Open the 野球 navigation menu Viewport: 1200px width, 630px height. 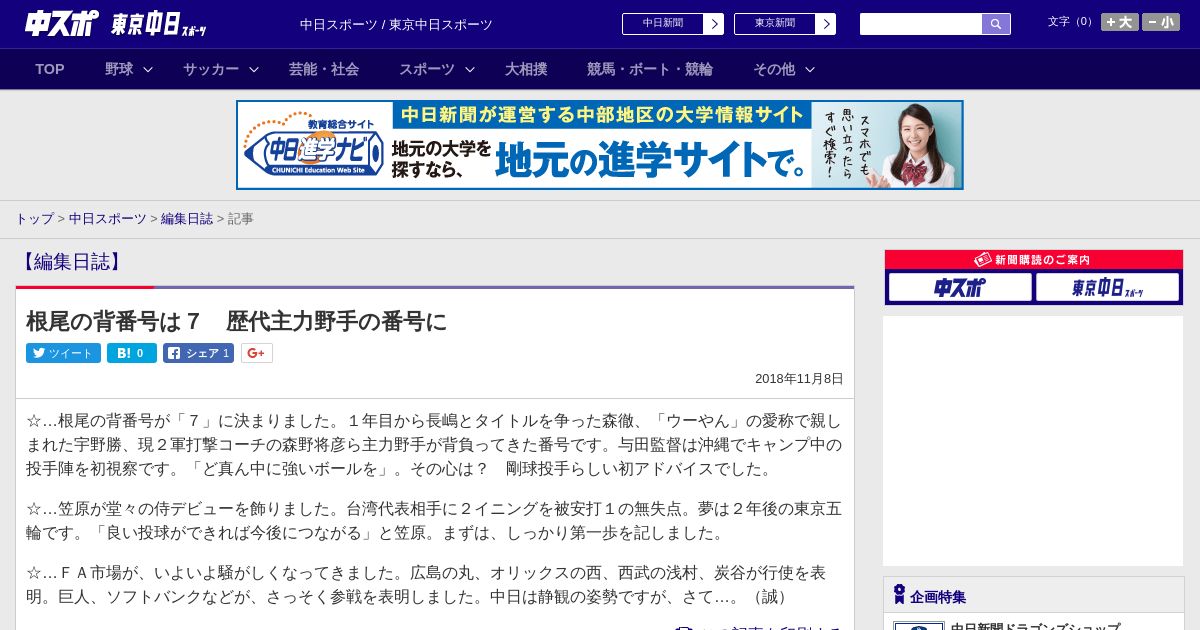click(119, 69)
